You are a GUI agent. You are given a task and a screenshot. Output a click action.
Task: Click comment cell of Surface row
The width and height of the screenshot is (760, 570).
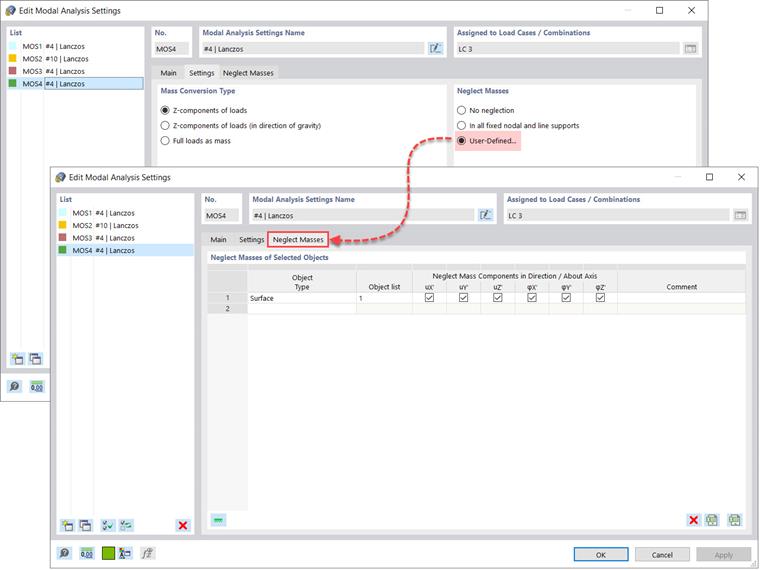(681, 298)
